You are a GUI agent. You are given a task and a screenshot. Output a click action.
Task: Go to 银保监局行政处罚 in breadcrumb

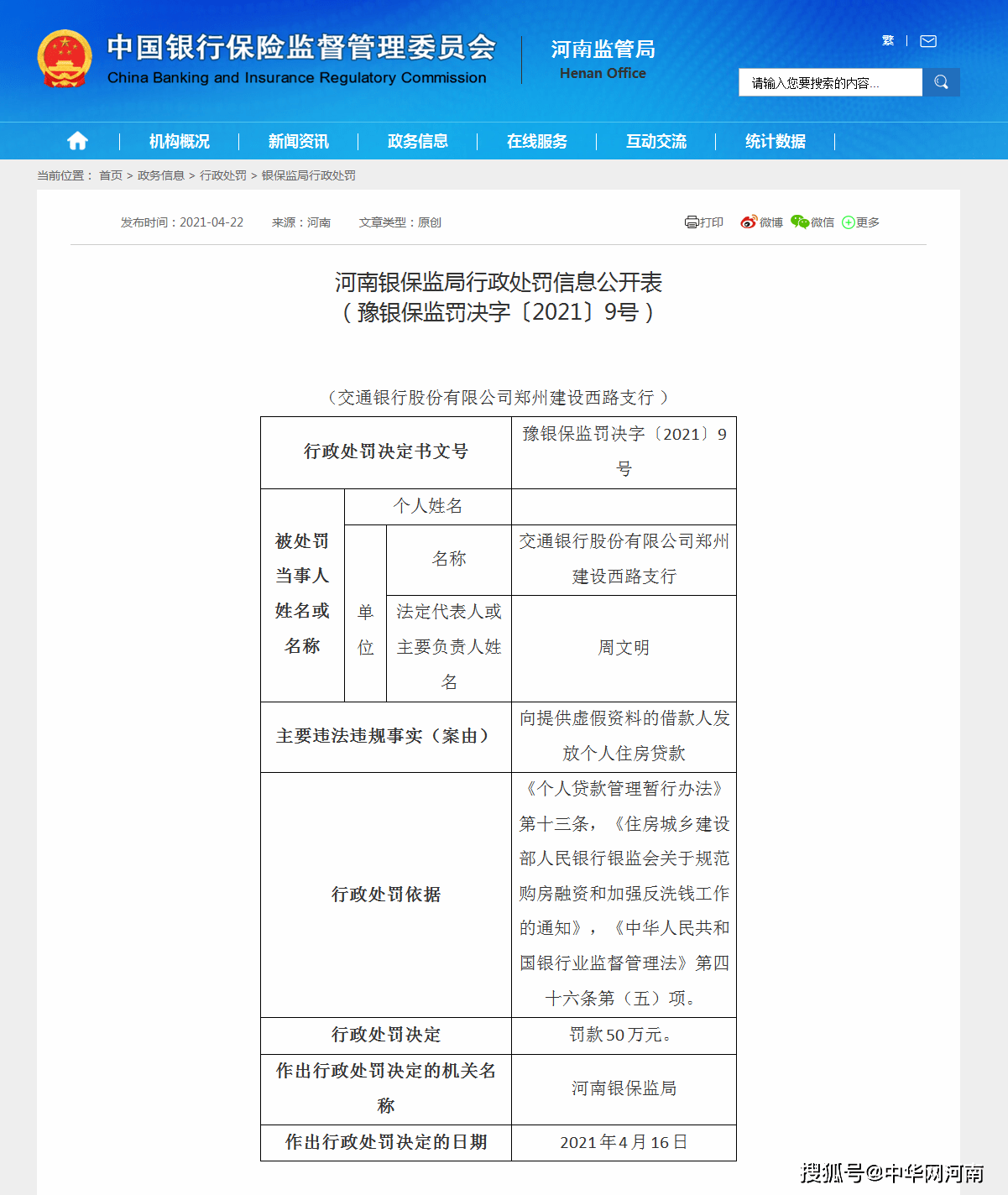[309, 175]
